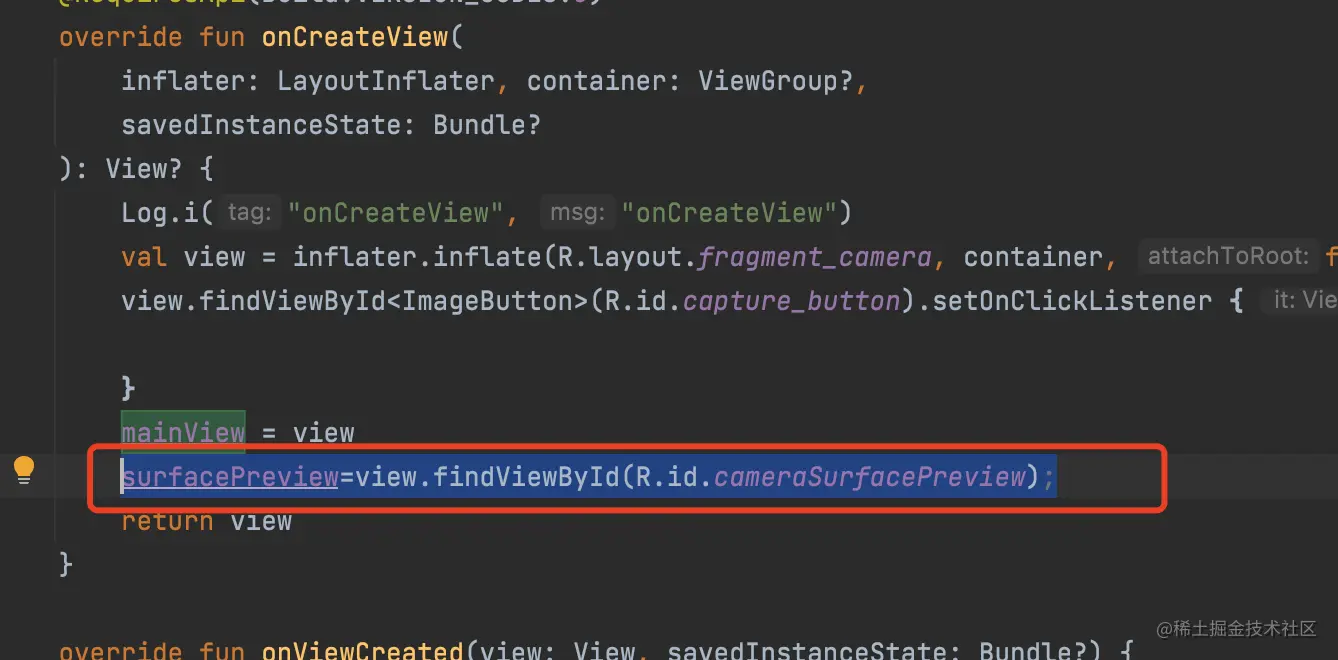Click the 'onCreateView' function name

(x=355, y=37)
